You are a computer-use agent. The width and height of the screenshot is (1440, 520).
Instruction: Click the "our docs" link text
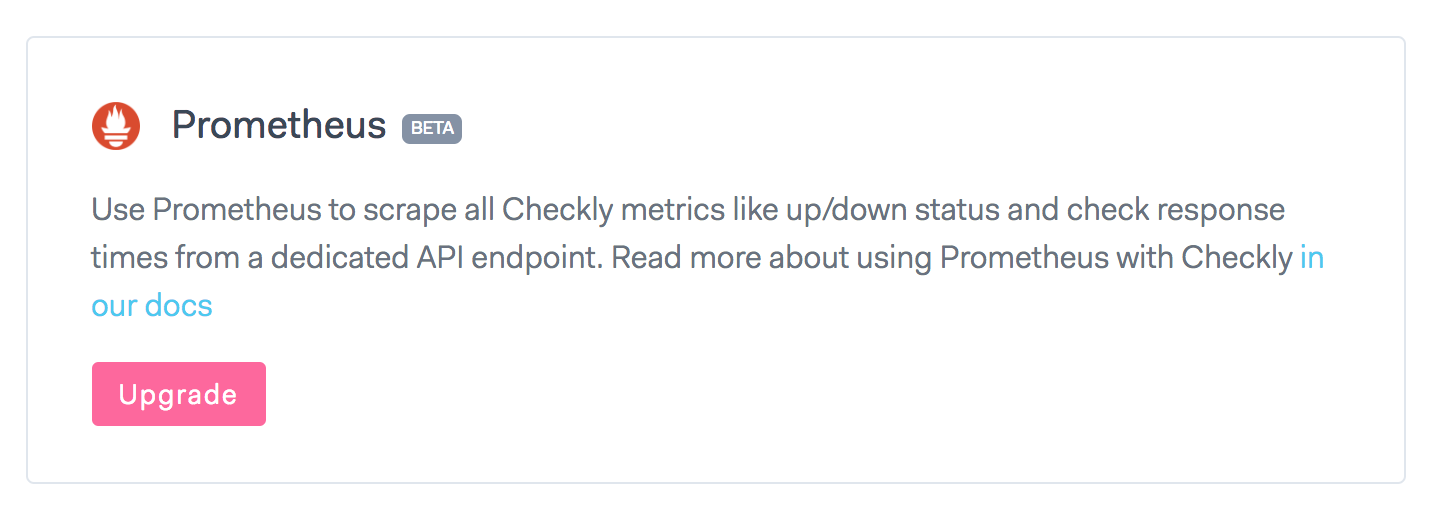152,305
